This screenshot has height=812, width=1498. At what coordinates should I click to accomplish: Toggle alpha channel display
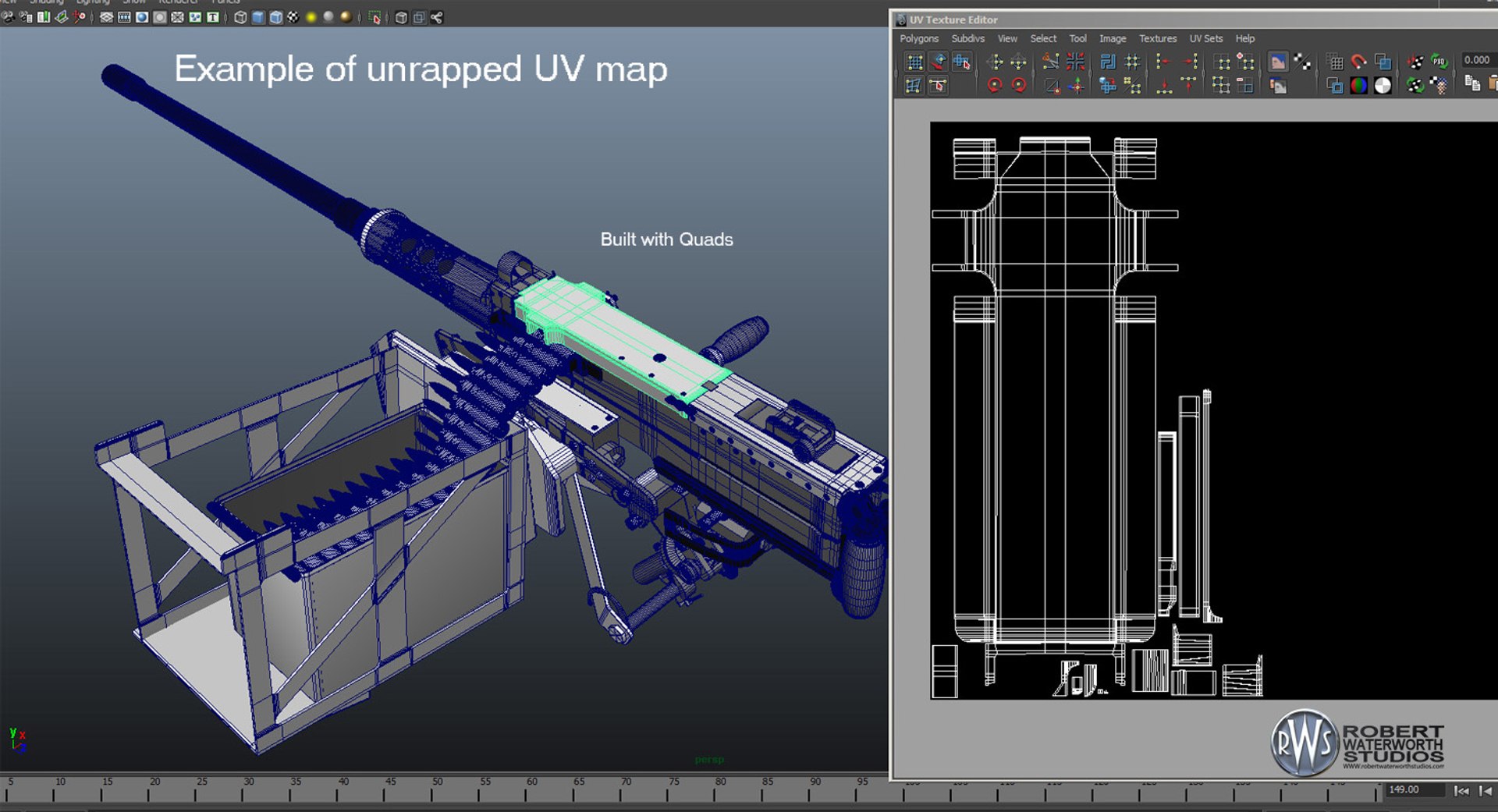pyautogui.click(x=1383, y=85)
